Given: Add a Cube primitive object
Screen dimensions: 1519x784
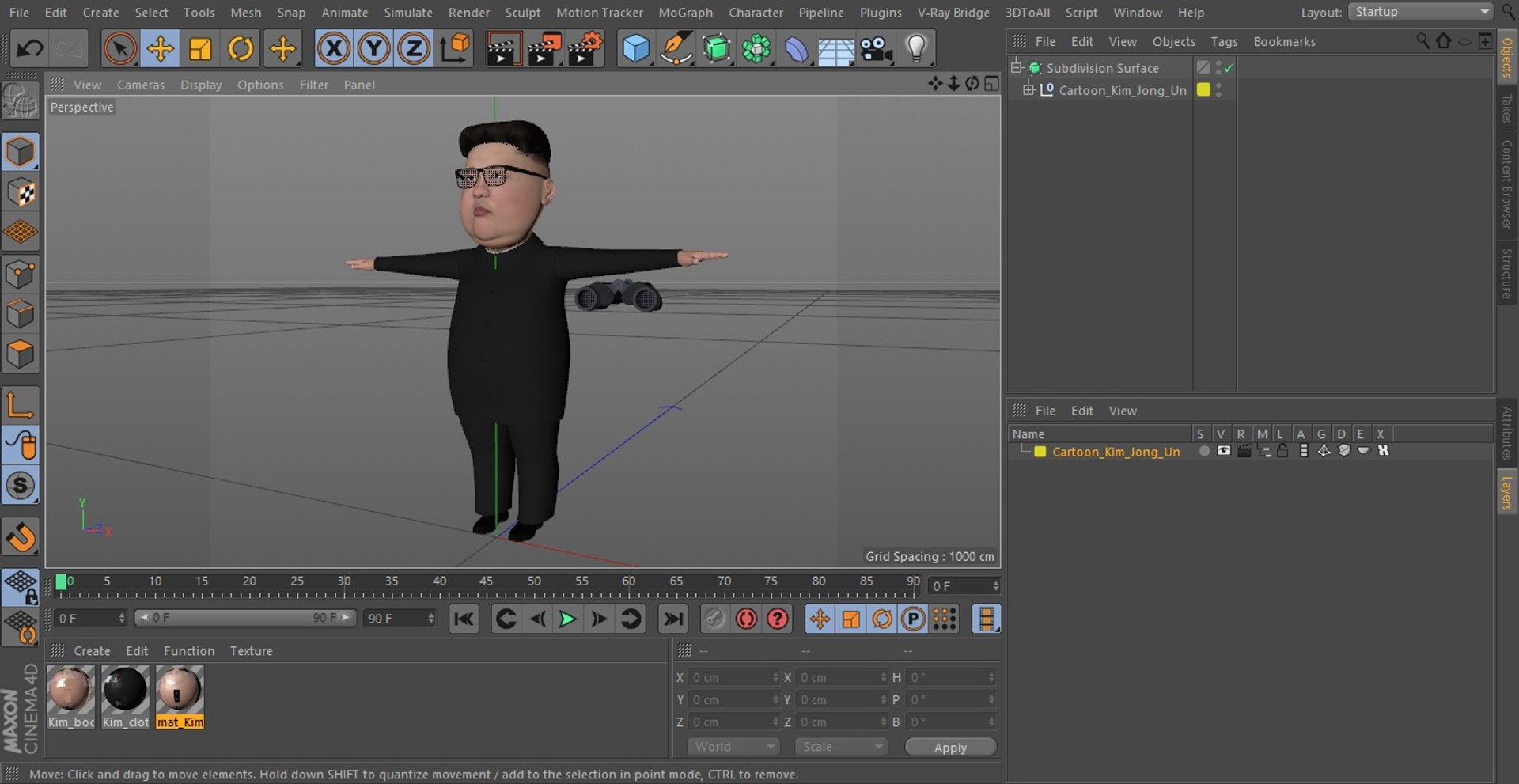Looking at the screenshot, I should 635,49.
